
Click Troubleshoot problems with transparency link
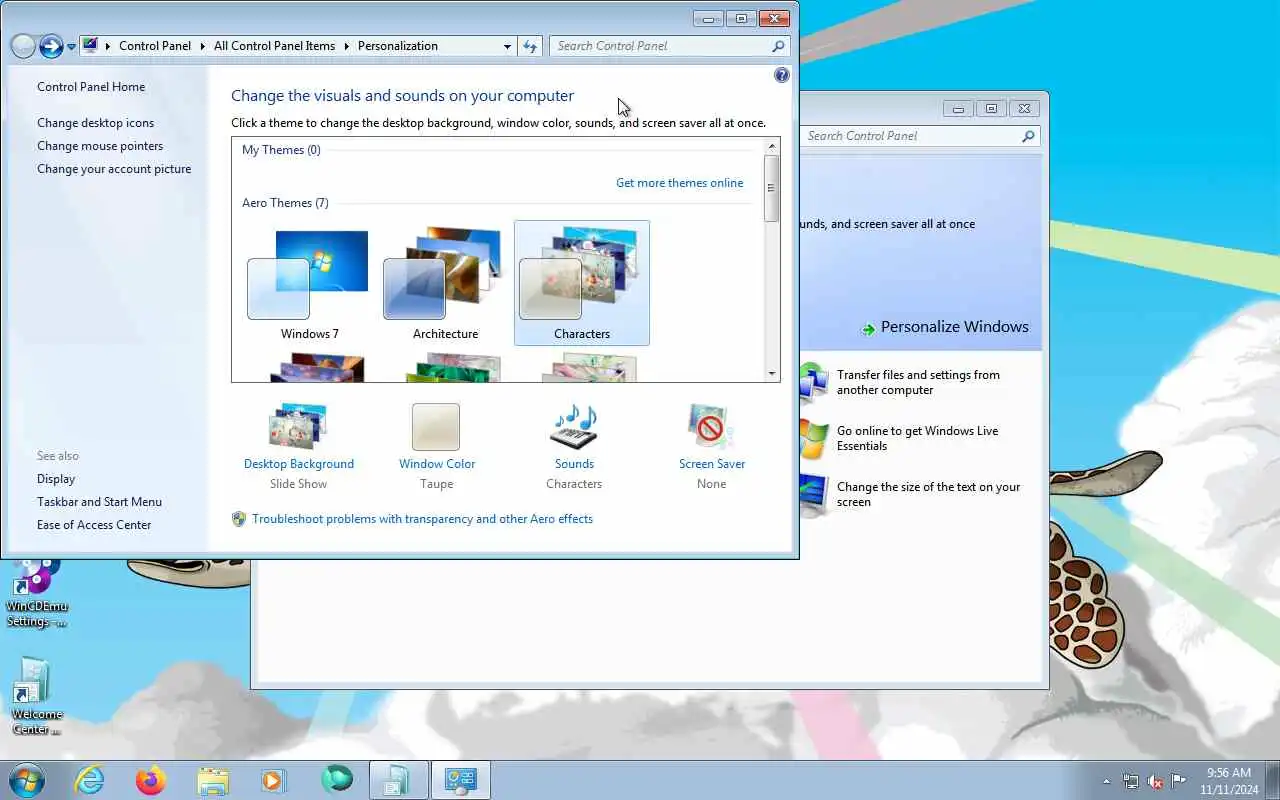[x=422, y=519]
